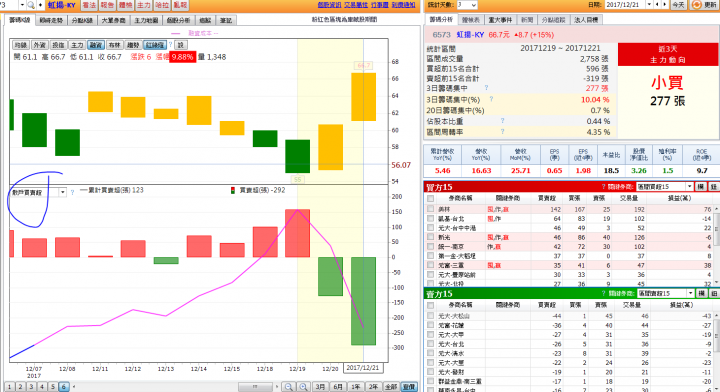Click the 今天 button
This screenshot has width=720, height=392.
pos(678,5)
